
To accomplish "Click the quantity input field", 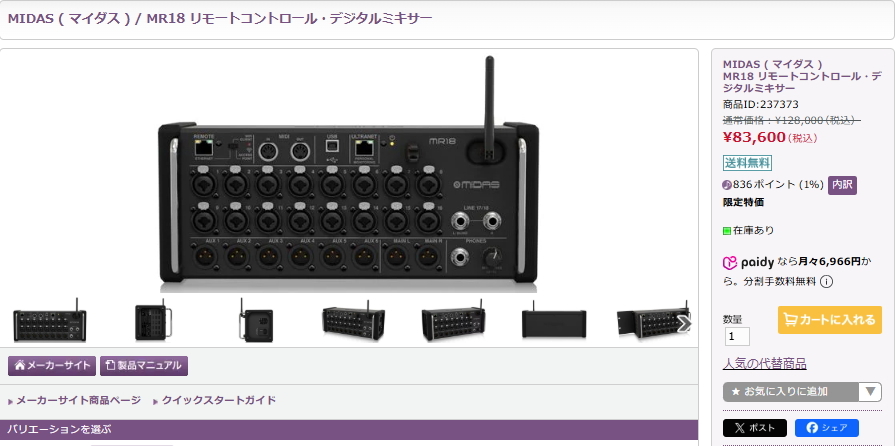I will click(x=737, y=336).
